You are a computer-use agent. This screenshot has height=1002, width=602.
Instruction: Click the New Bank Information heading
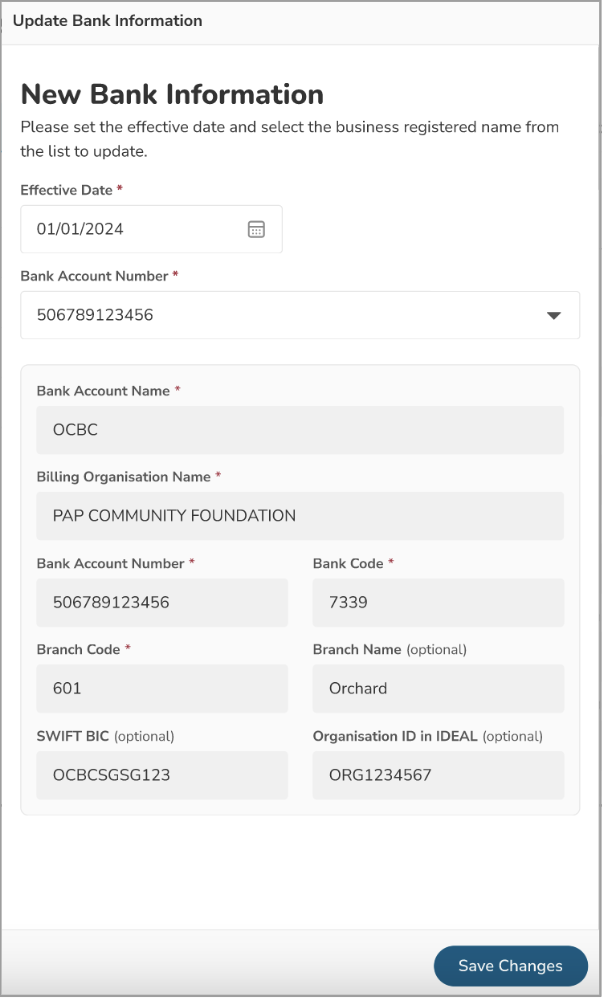point(172,94)
